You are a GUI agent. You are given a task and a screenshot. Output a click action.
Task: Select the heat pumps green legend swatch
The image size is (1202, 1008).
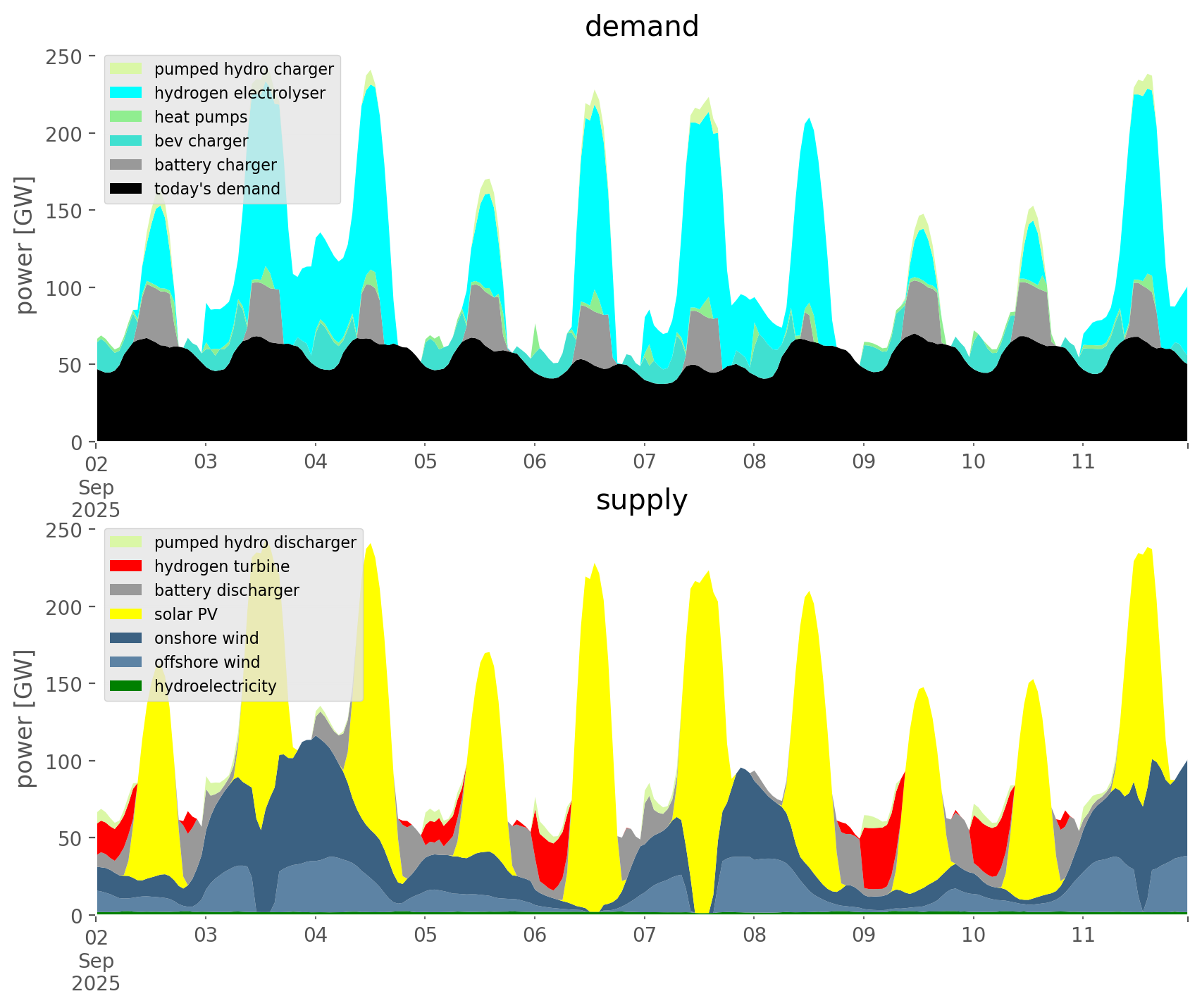[126, 117]
